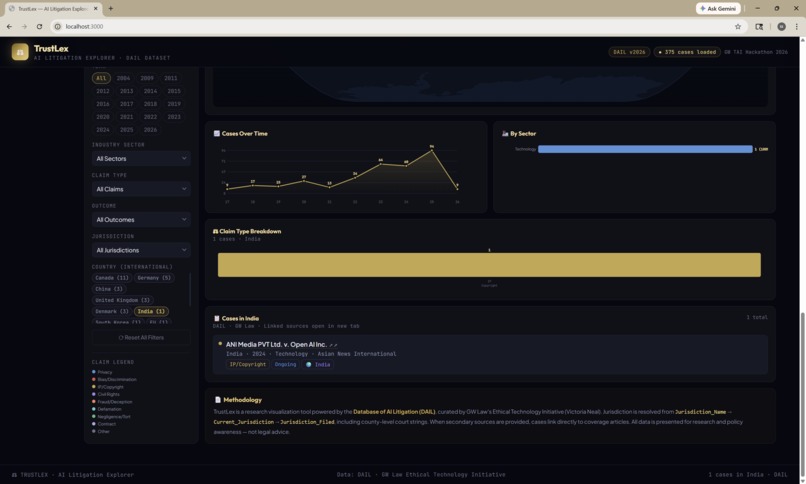The height and width of the screenshot is (484, 806).
Task: Filter cases by year 2020
Action: coord(103,117)
